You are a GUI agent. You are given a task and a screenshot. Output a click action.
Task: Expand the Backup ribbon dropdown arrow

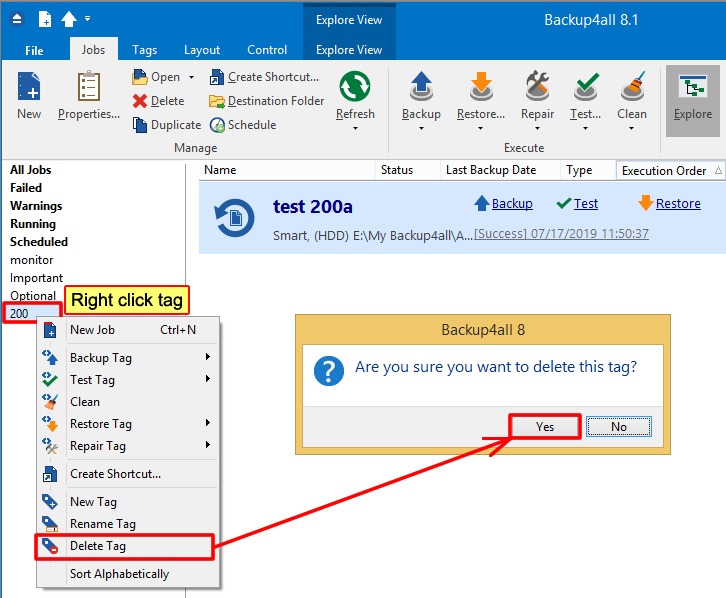421,129
